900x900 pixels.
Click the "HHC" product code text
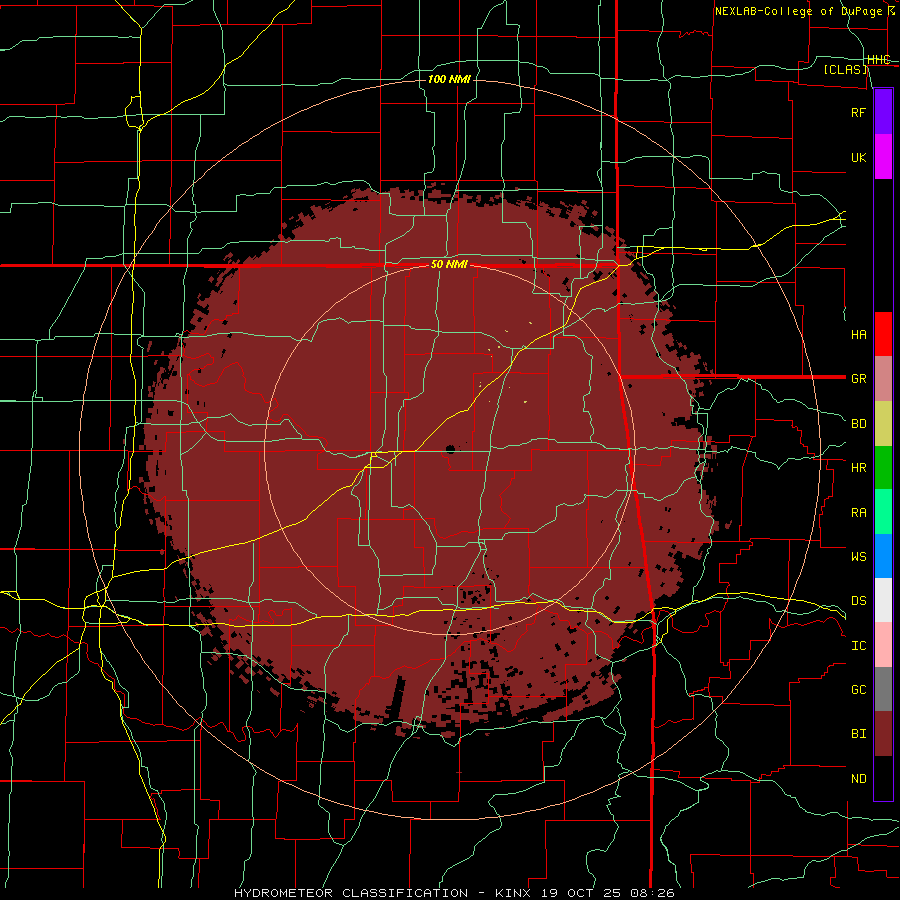pos(879,60)
